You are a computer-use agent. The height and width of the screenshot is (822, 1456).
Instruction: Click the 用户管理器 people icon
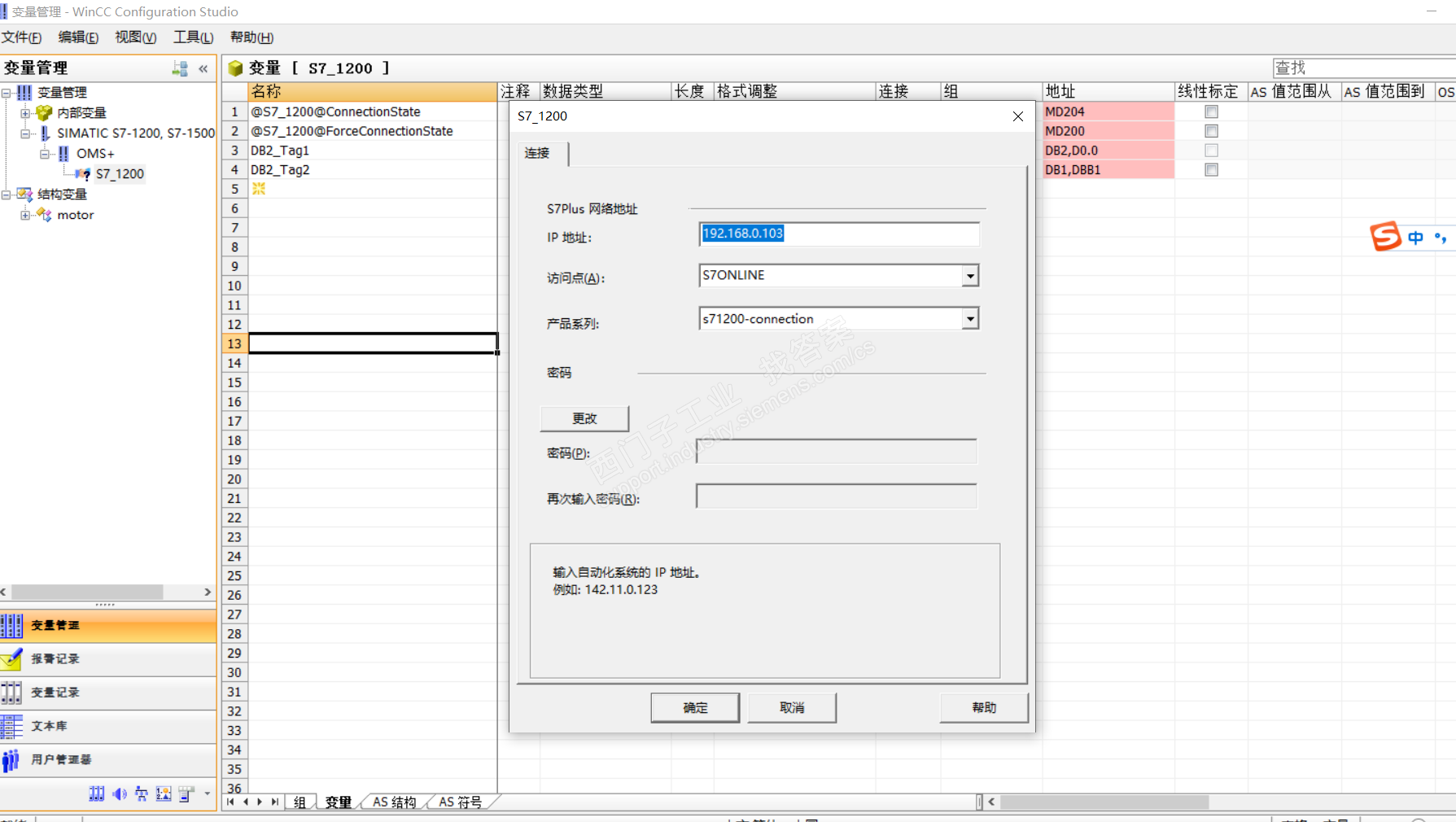[x=11, y=759]
